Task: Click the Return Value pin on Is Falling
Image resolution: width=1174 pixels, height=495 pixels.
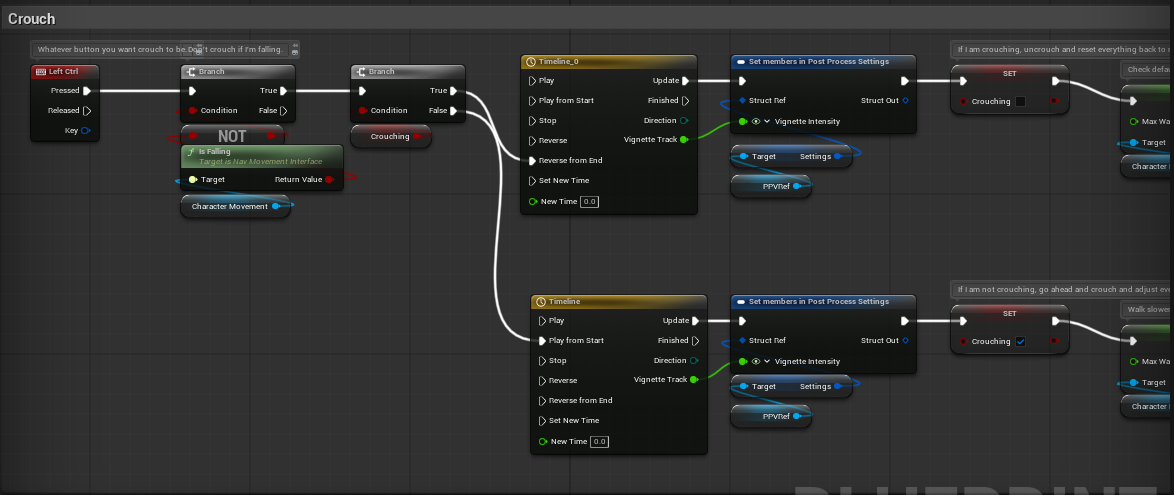Action: pyautogui.click(x=330, y=180)
